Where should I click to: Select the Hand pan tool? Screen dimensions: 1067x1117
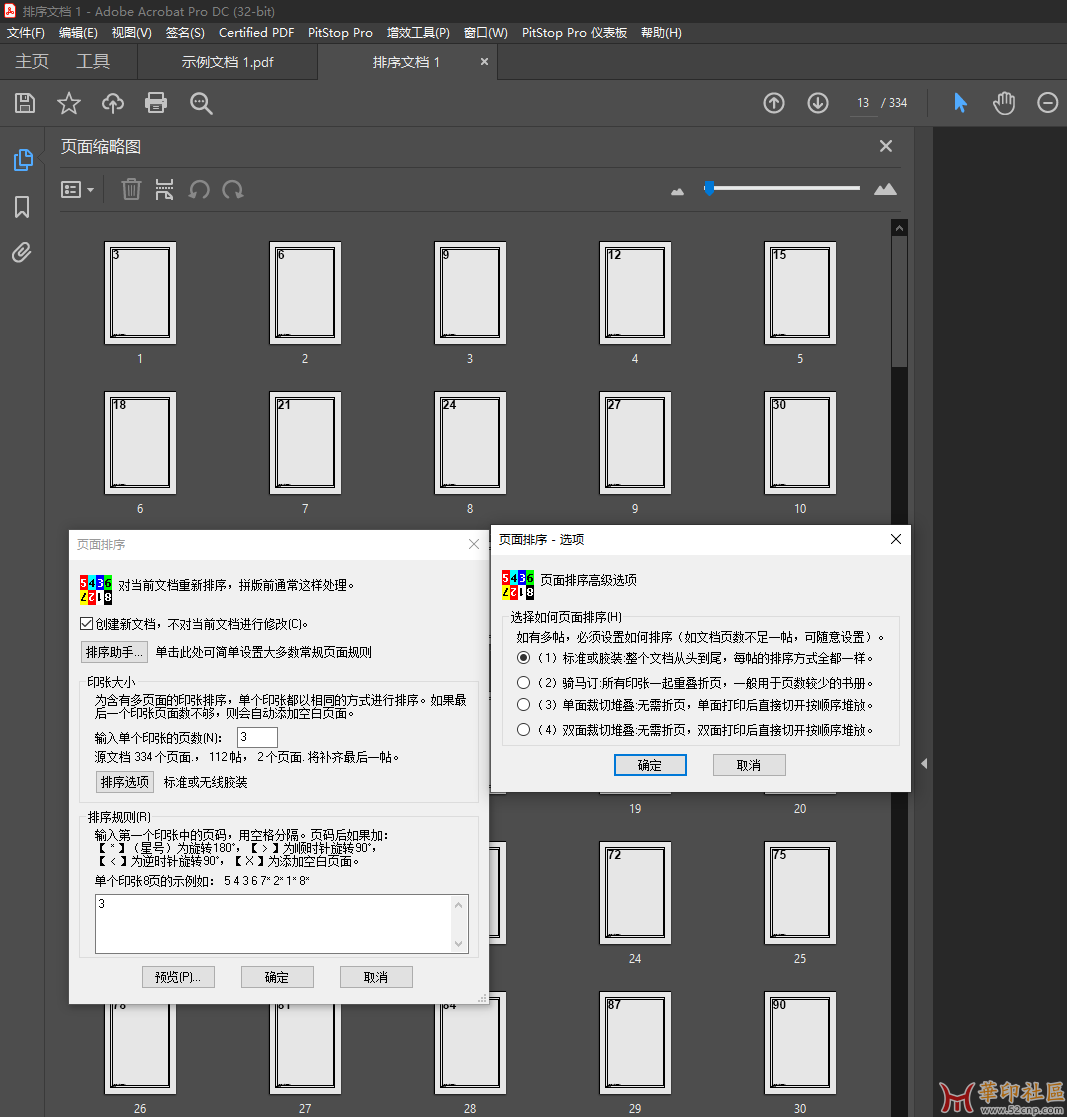click(x=1003, y=103)
